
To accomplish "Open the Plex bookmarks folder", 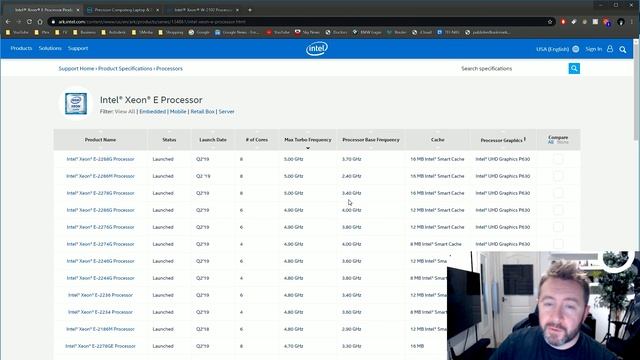I will click(42, 32).
